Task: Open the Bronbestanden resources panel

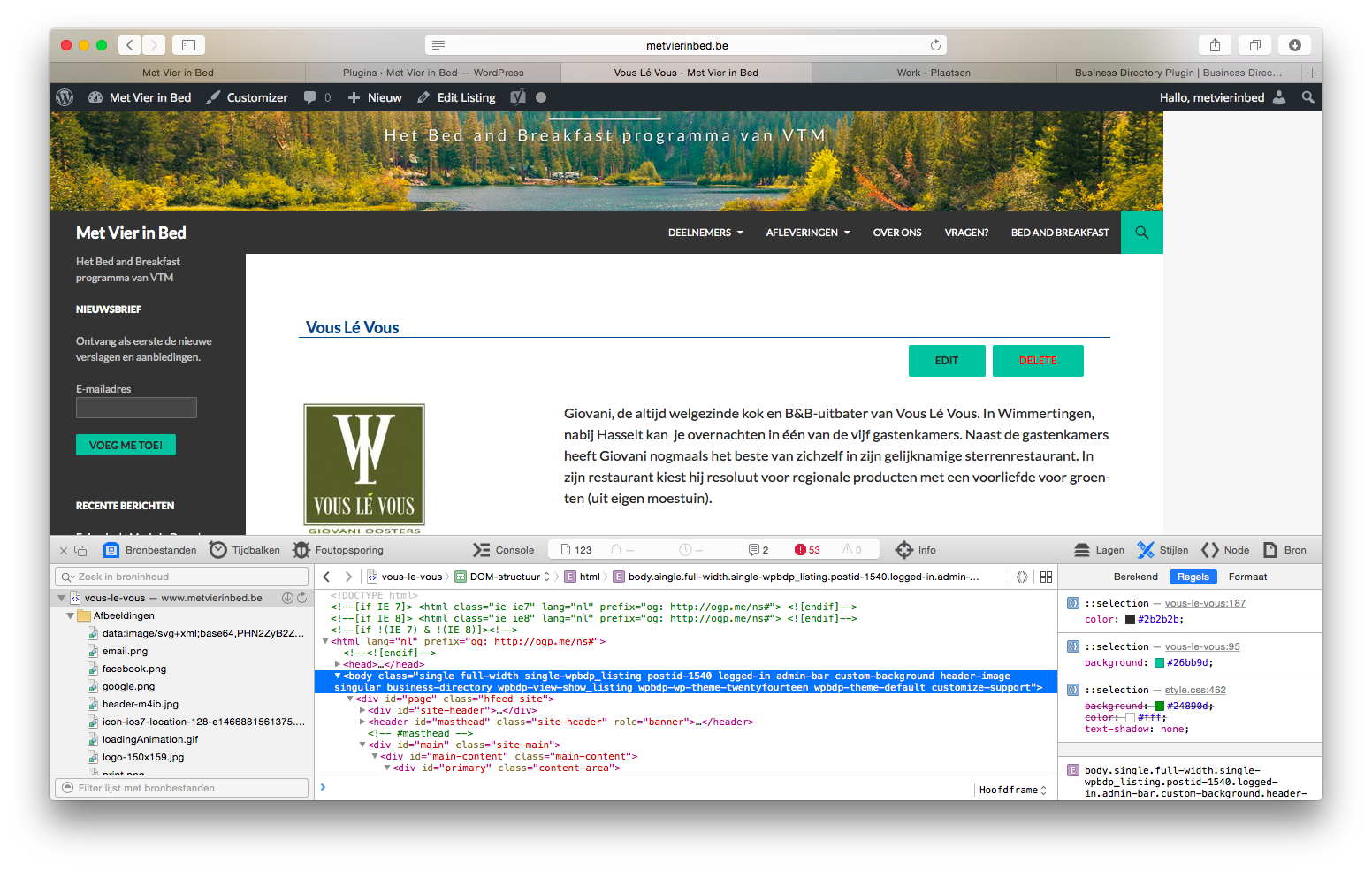Action: (150, 550)
